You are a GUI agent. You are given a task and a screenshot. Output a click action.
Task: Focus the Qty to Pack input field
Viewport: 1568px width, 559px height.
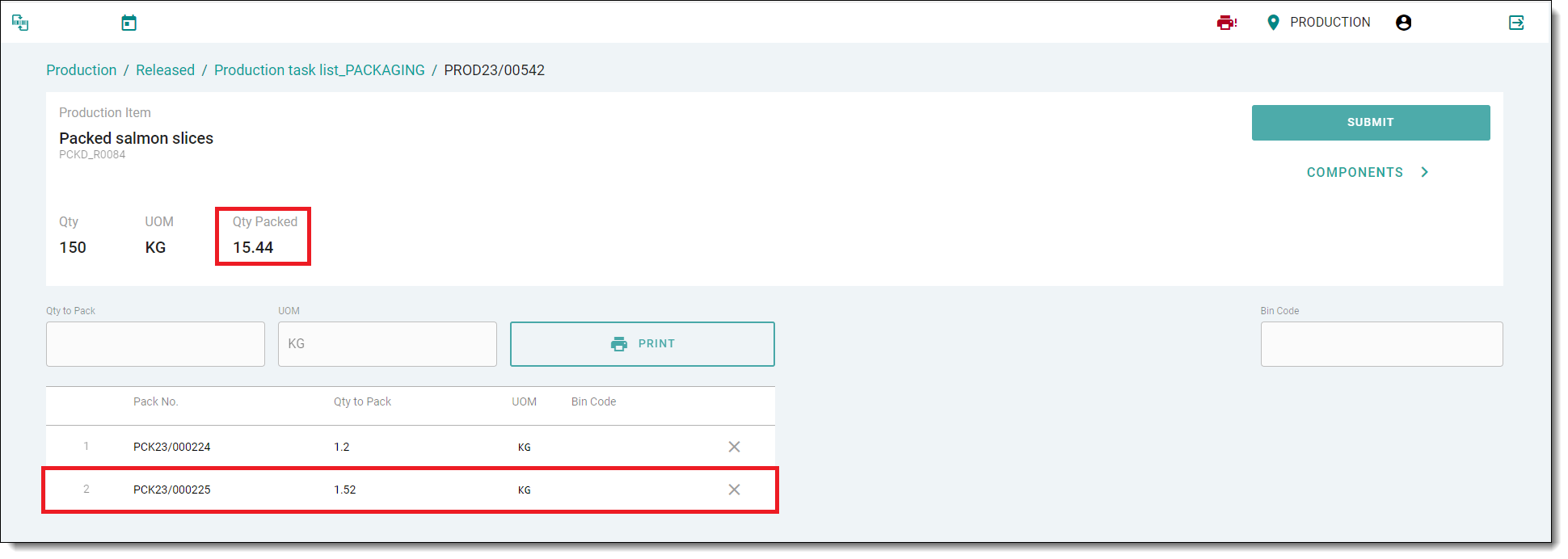(x=155, y=344)
